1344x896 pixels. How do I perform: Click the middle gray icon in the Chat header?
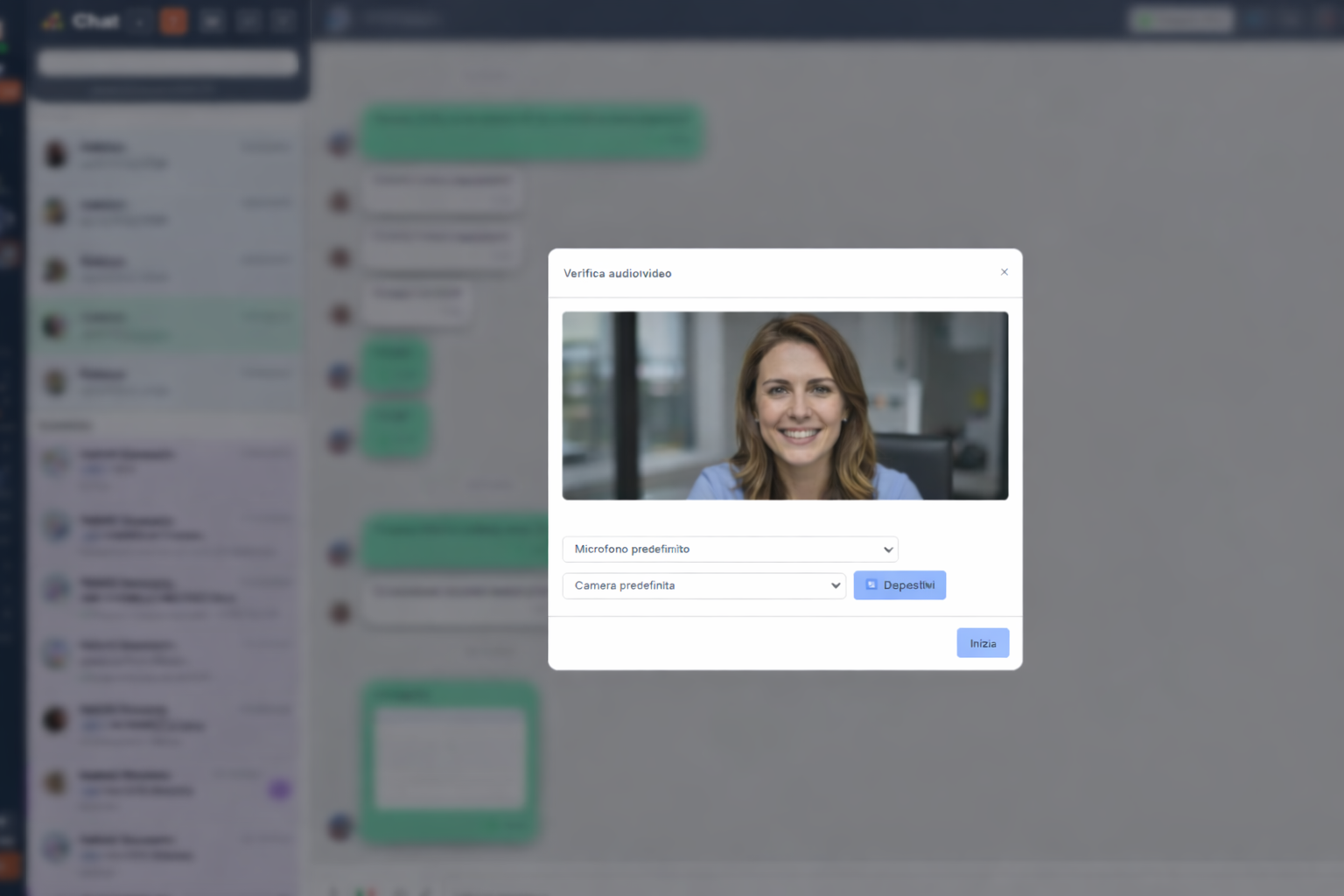tap(248, 20)
